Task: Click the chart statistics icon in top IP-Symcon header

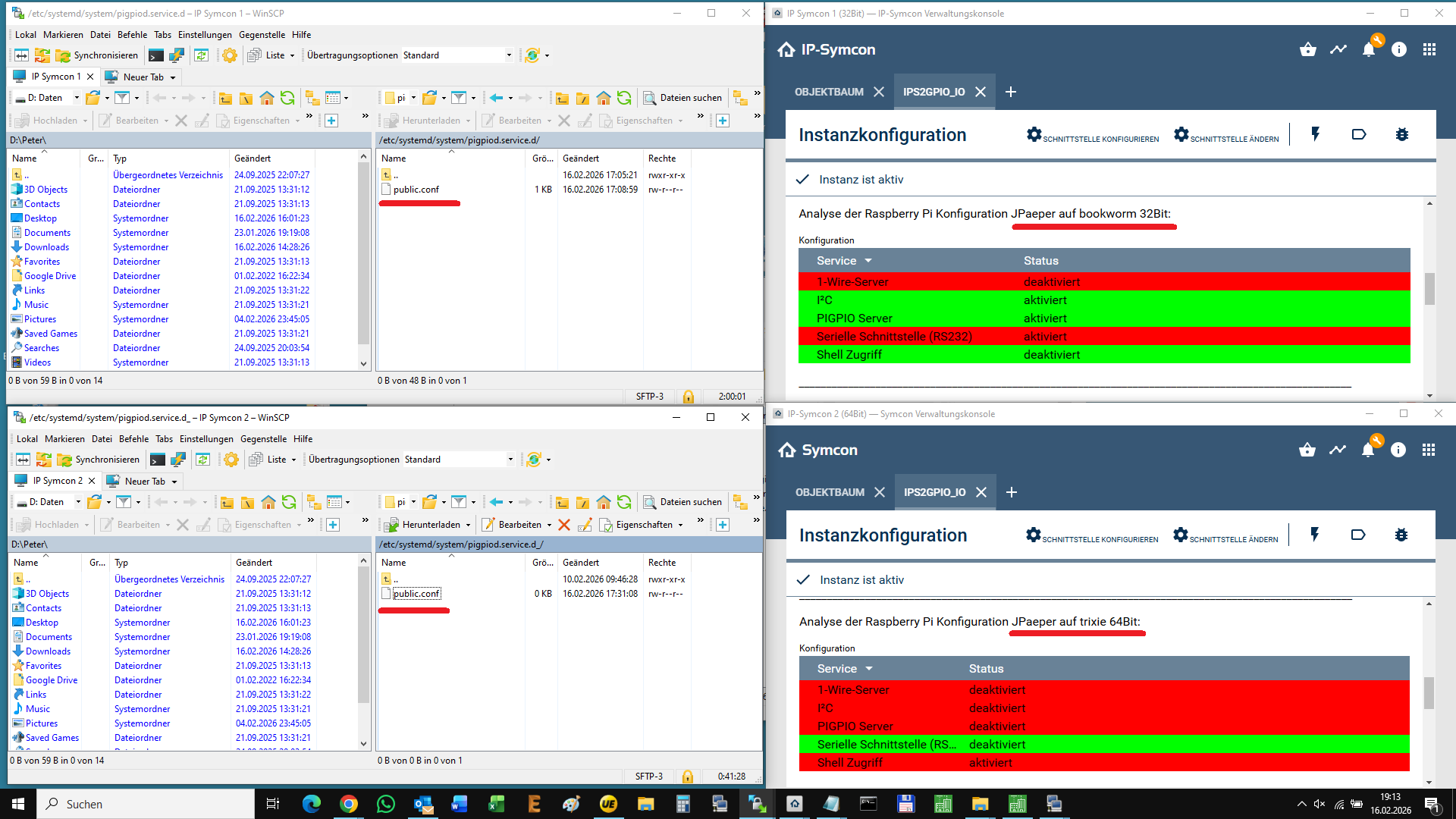Action: (x=1338, y=50)
